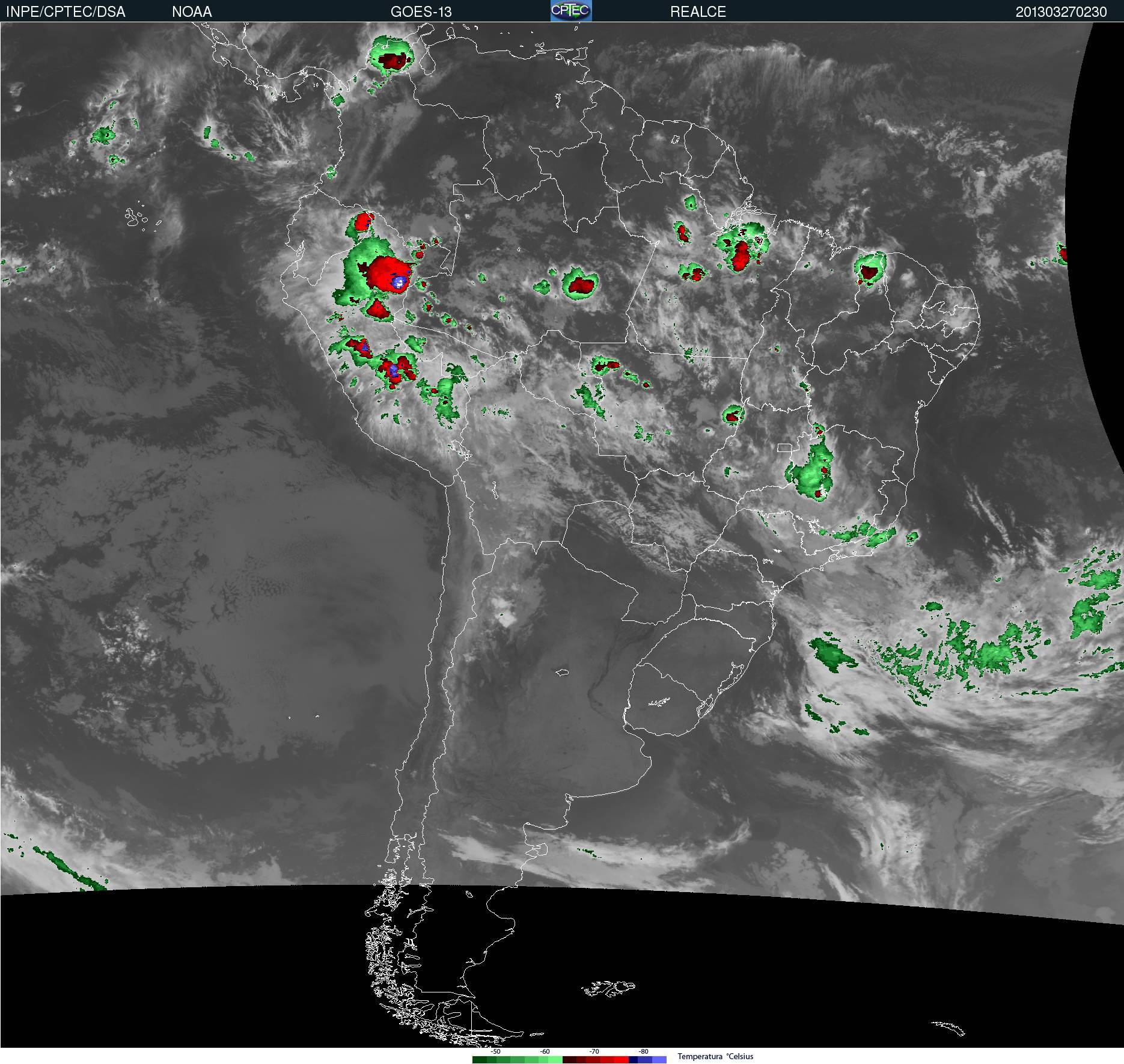This screenshot has width=1124, height=1064.
Task: Click the 201303270230 timestamp
Action: (x=1061, y=11)
